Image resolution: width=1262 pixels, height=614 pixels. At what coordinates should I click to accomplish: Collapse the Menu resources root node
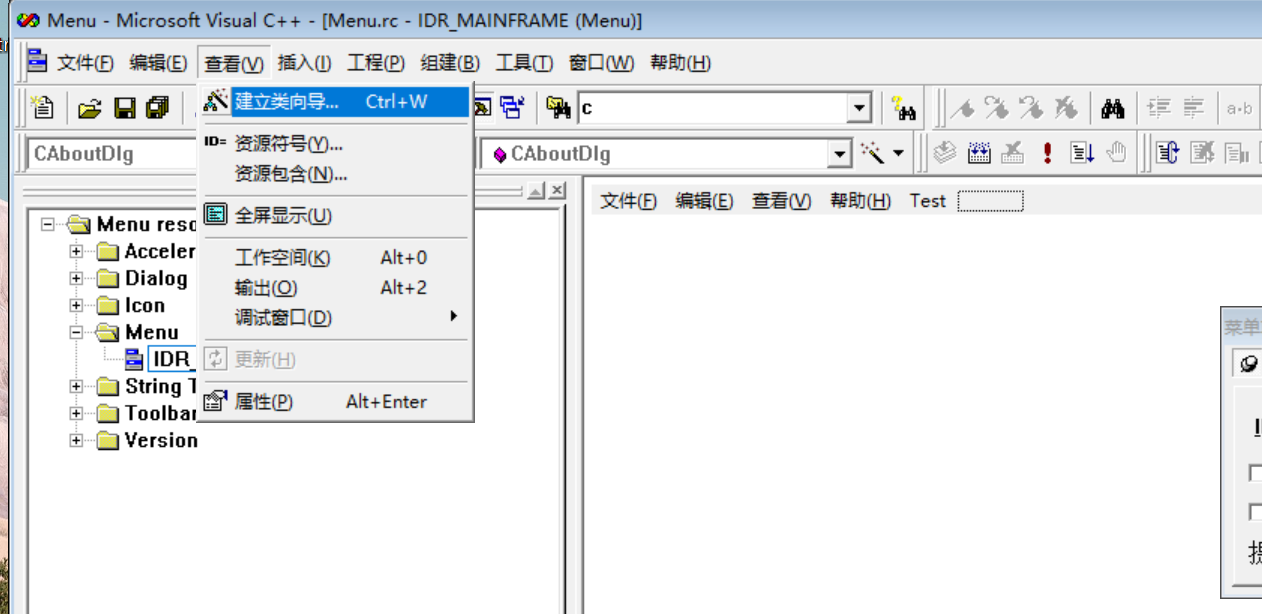(x=48, y=224)
